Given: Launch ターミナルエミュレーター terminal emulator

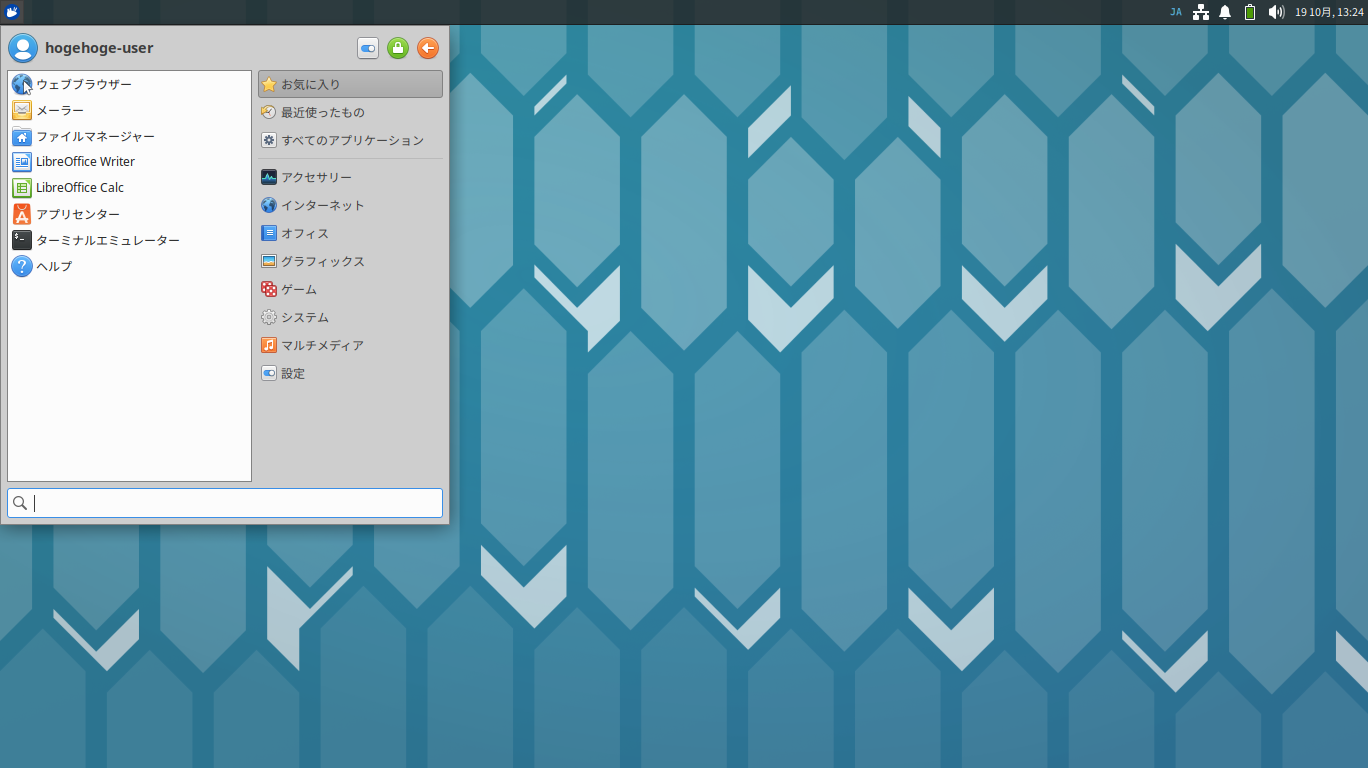Looking at the screenshot, I should [129, 240].
